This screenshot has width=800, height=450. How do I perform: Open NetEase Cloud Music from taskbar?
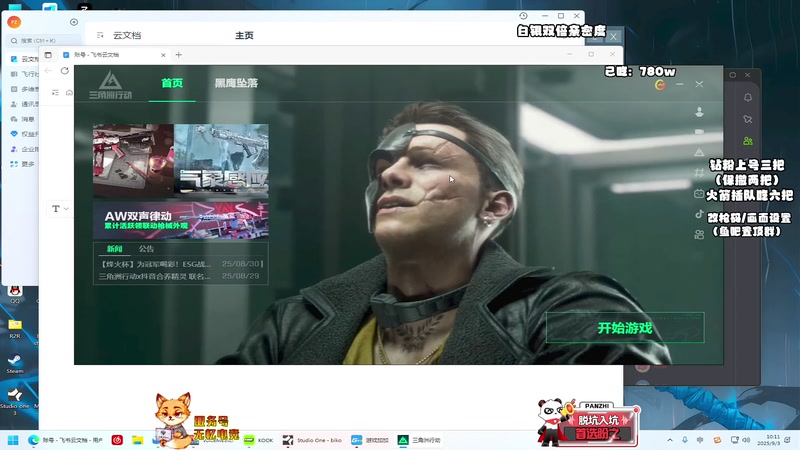tap(117, 440)
